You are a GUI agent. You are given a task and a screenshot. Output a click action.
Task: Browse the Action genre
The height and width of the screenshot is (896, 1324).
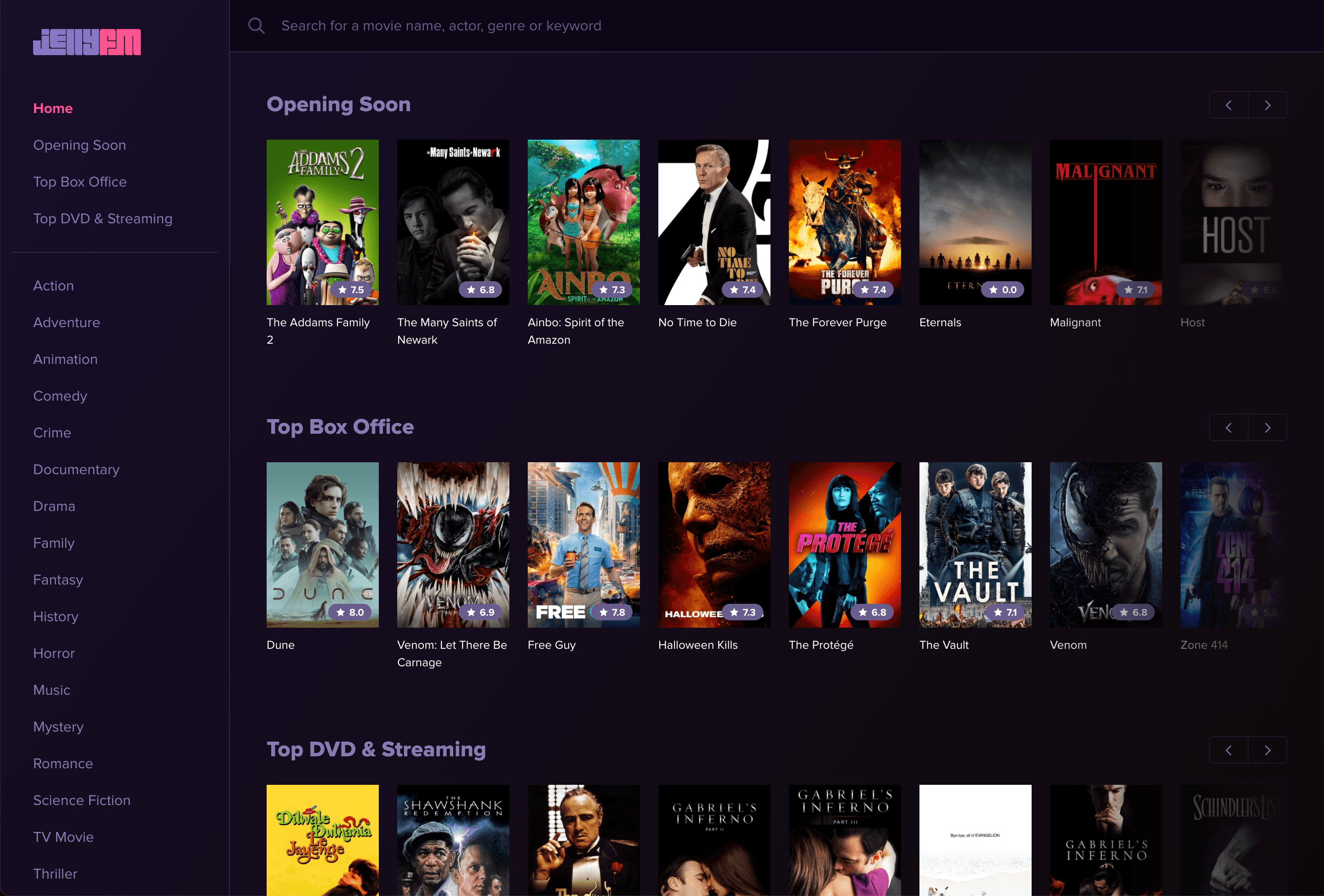53,286
